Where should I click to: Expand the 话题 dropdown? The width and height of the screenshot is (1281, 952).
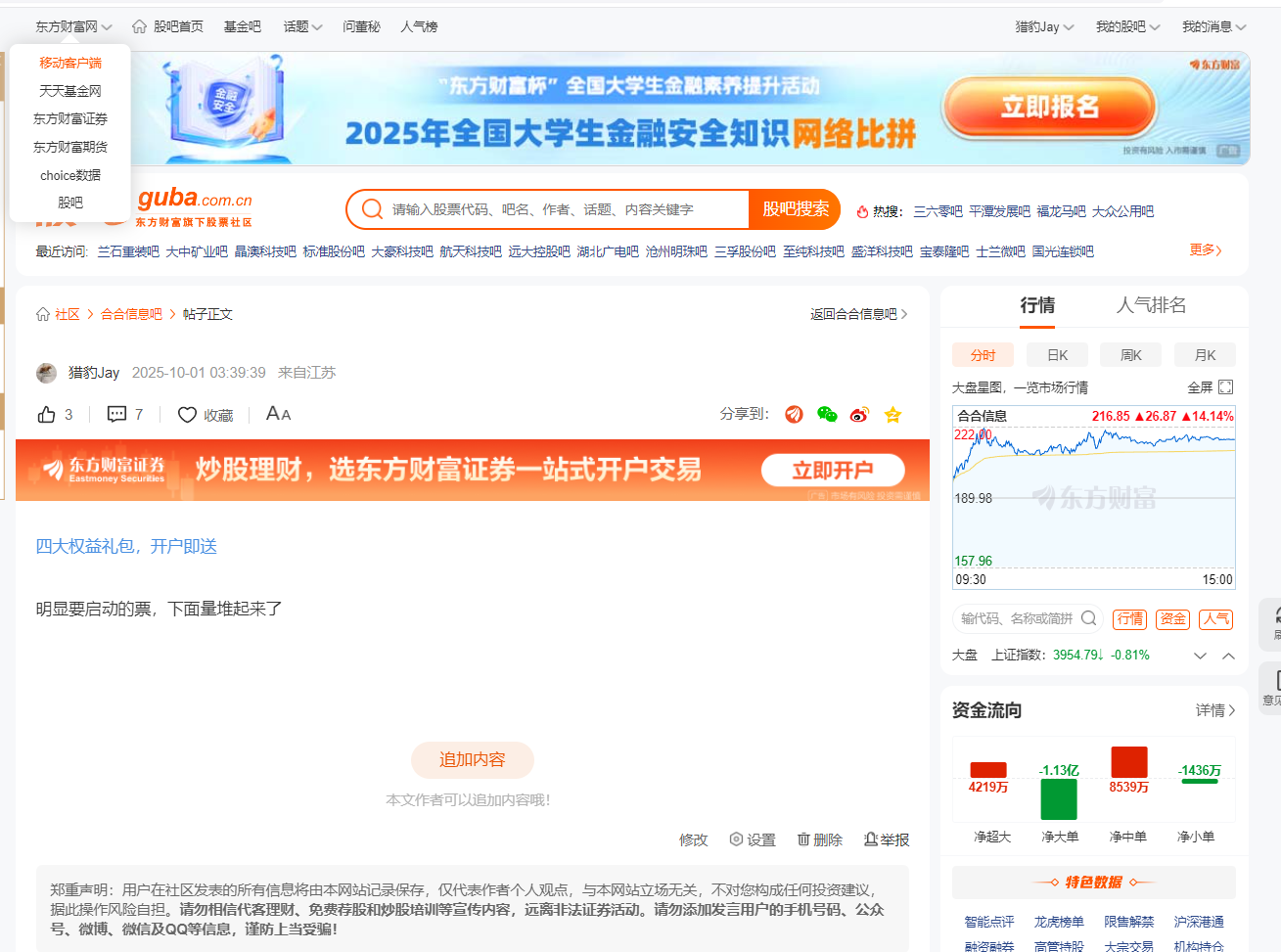pyautogui.click(x=303, y=26)
